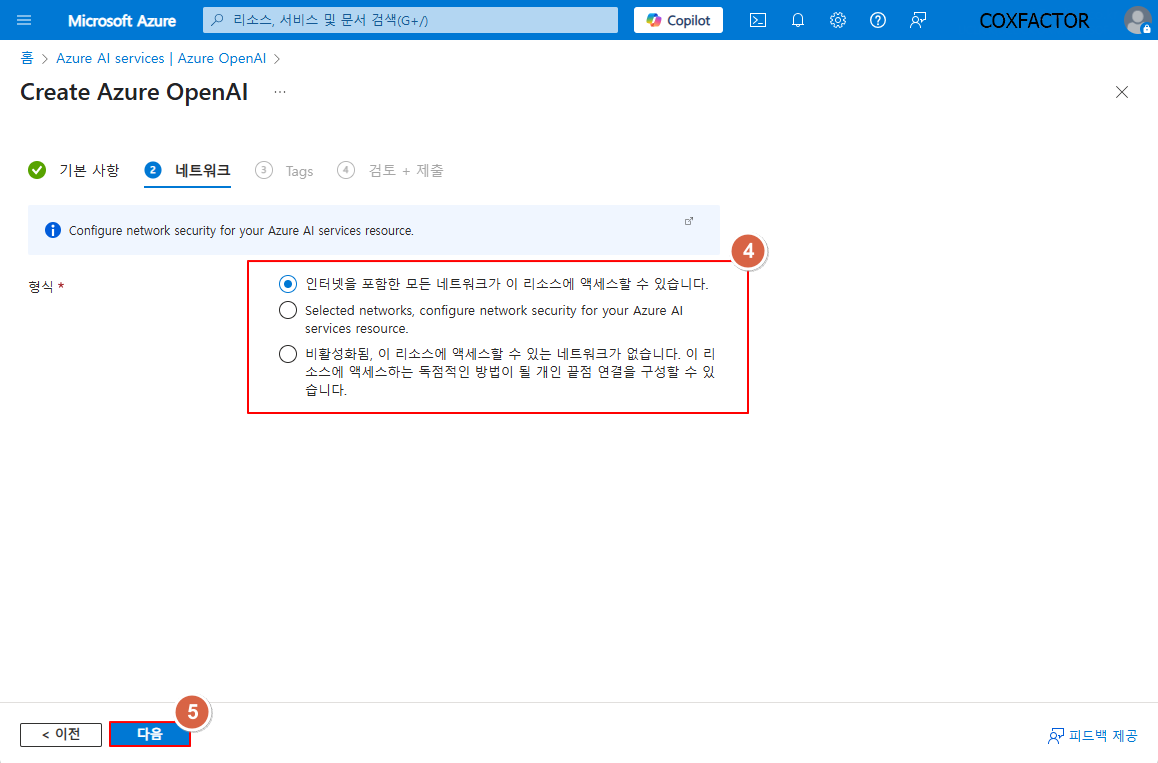
Task: Switch to the 기본 사항 tab
Action: coord(73,171)
